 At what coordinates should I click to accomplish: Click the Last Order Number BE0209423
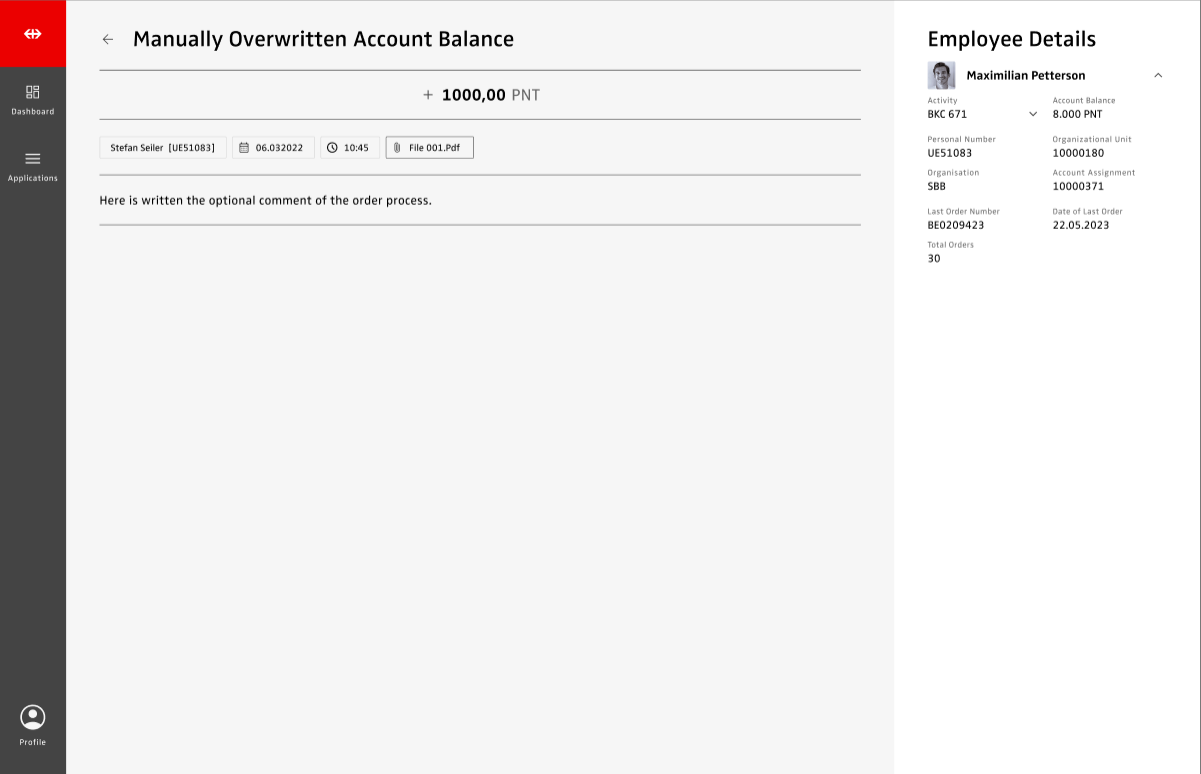click(955, 225)
